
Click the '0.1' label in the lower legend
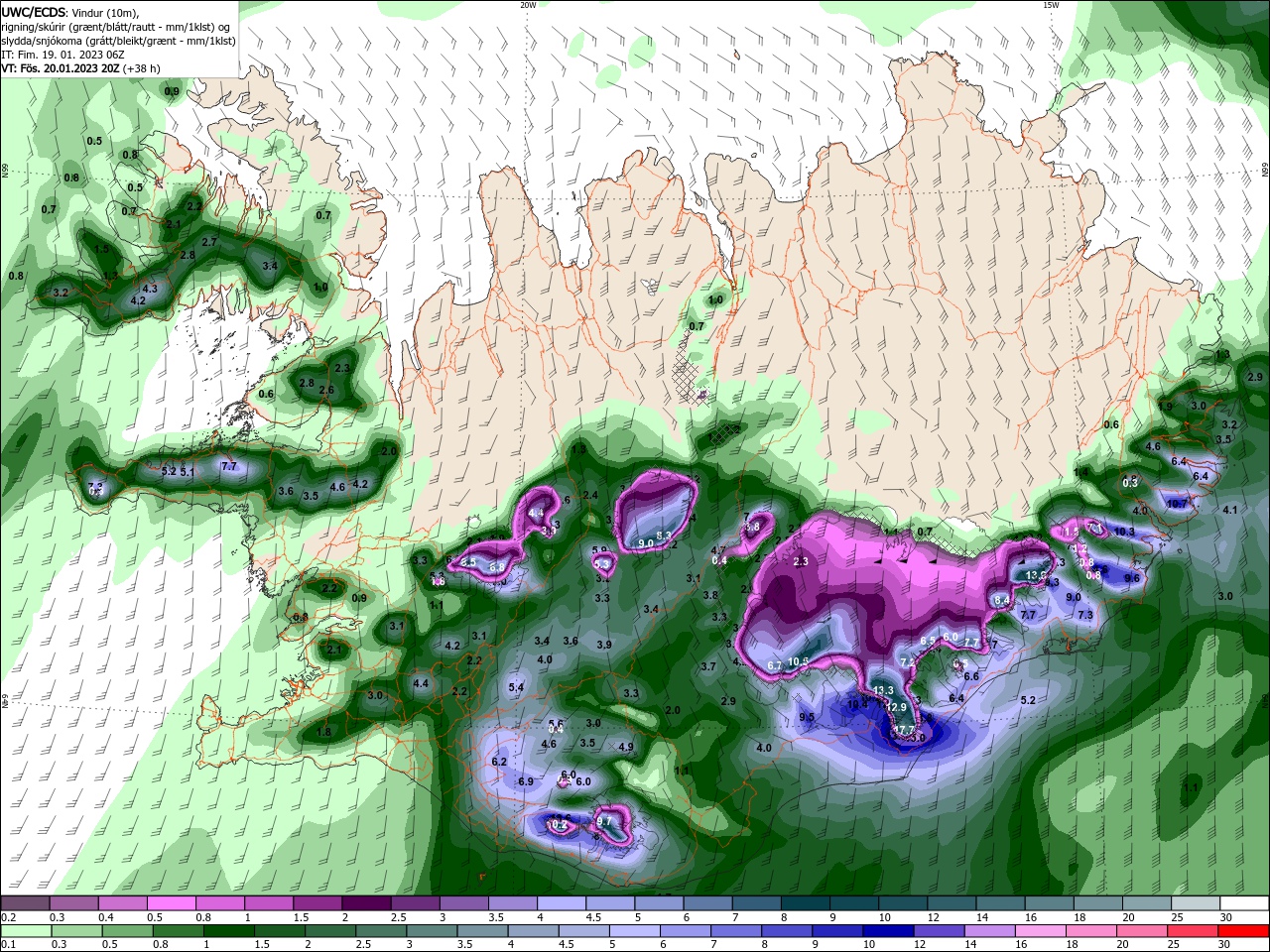[x=8, y=945]
